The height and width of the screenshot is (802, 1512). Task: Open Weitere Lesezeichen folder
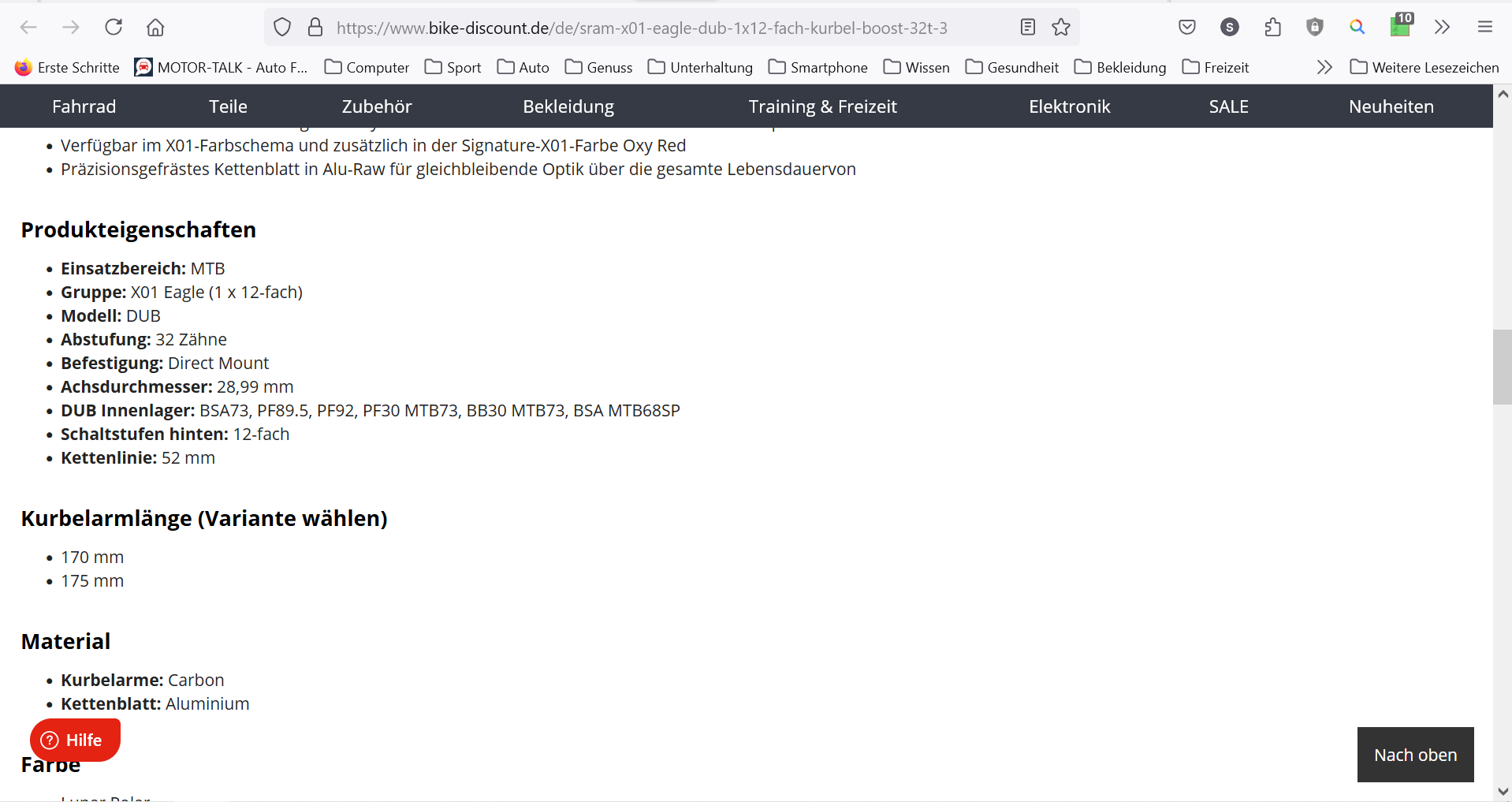1425,68
